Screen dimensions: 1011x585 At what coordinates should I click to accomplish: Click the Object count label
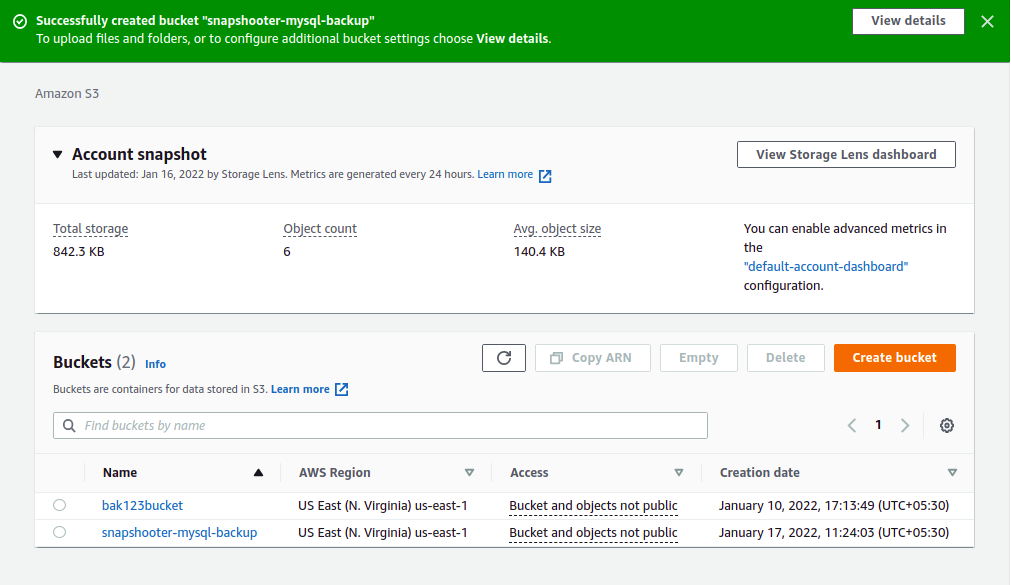point(320,228)
